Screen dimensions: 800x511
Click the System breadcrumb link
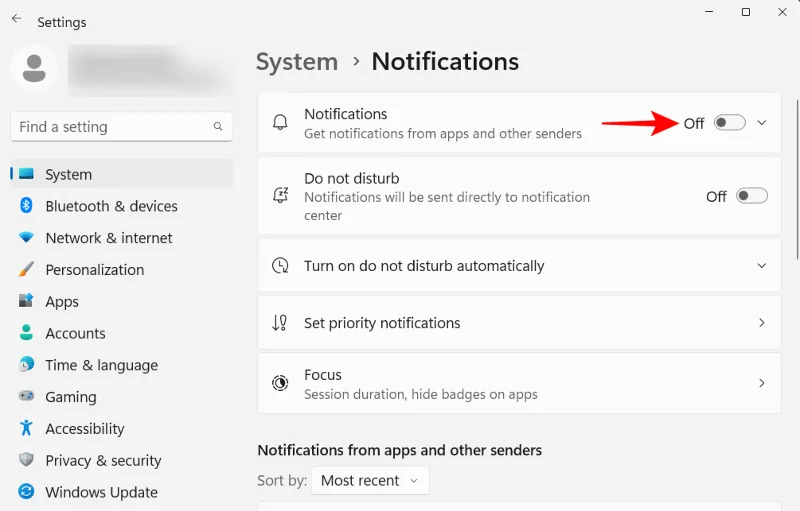297,62
